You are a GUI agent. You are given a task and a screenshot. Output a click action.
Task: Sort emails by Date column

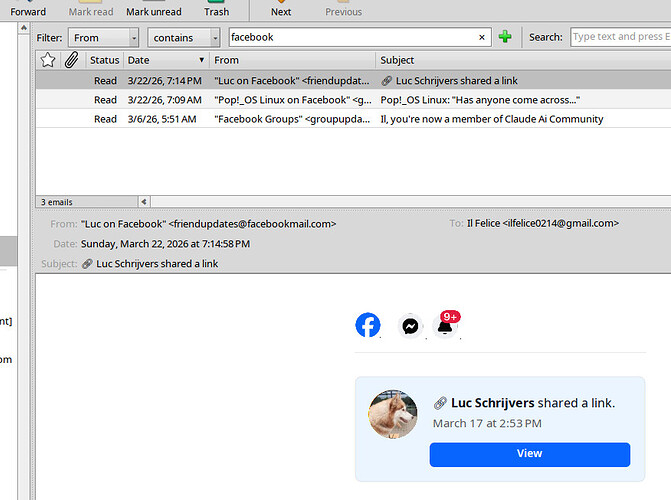click(166, 60)
